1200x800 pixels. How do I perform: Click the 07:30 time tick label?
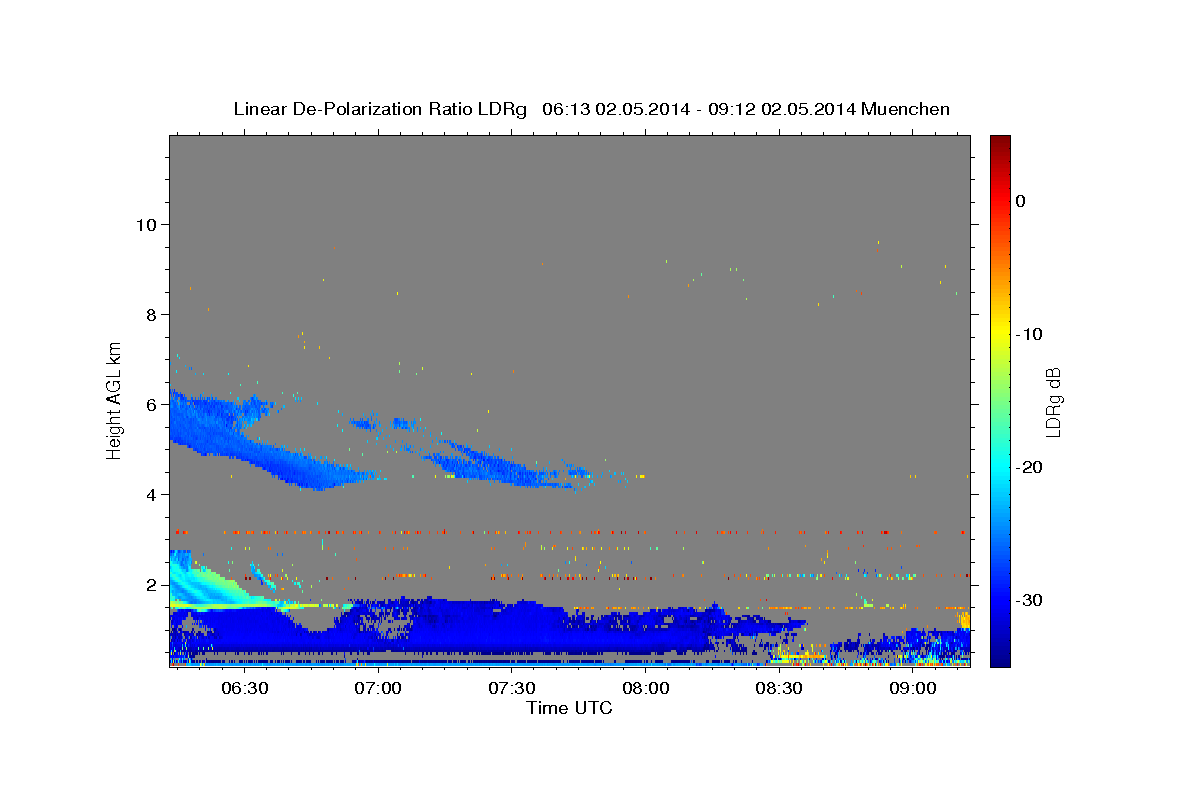512,689
